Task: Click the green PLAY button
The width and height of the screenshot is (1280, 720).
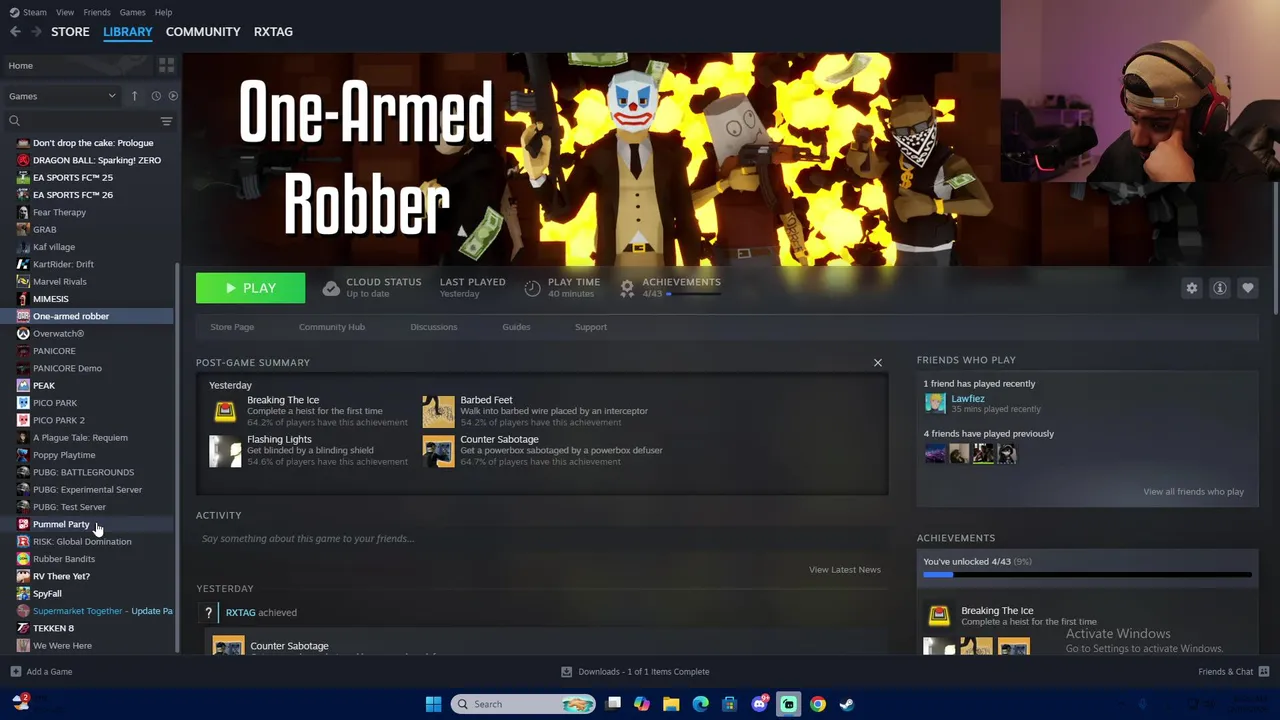Action: 250,288
